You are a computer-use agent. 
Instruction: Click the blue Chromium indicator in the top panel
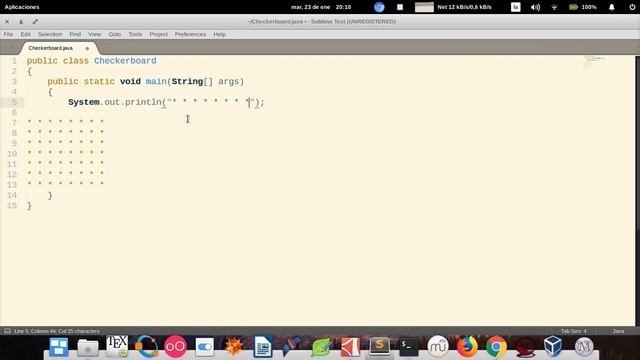(x=379, y=7)
